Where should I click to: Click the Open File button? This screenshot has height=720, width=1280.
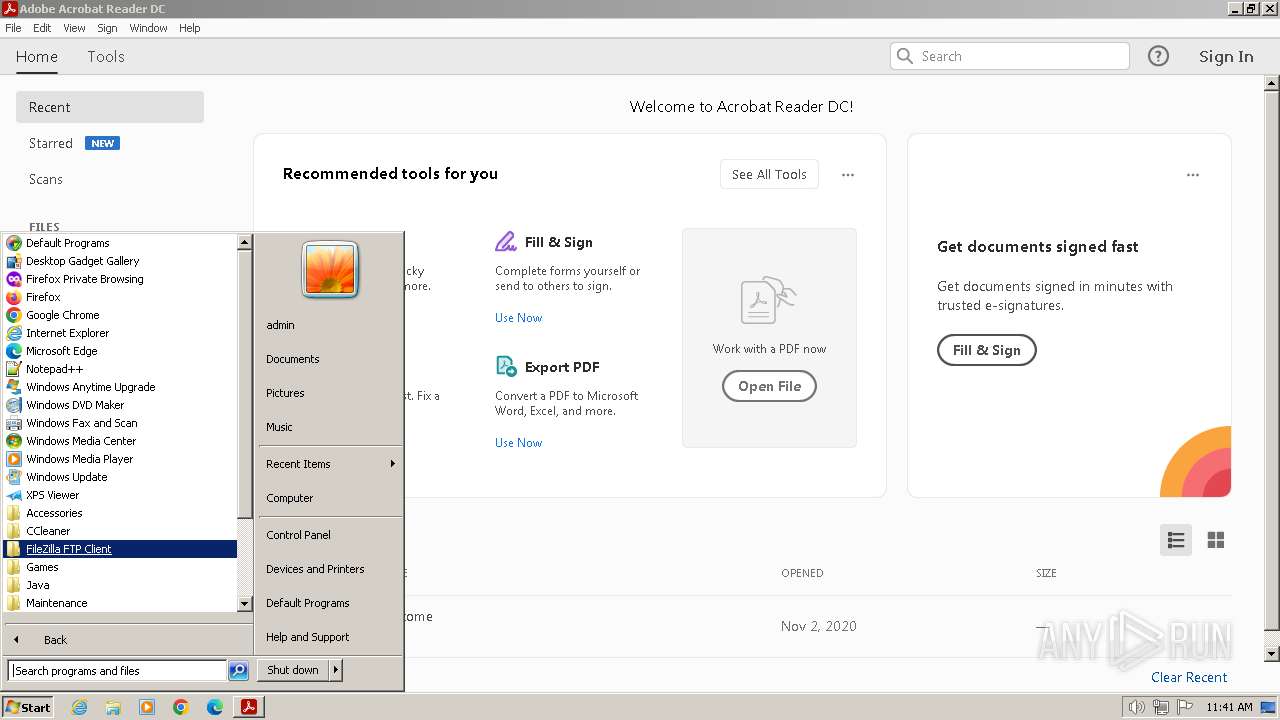(769, 386)
